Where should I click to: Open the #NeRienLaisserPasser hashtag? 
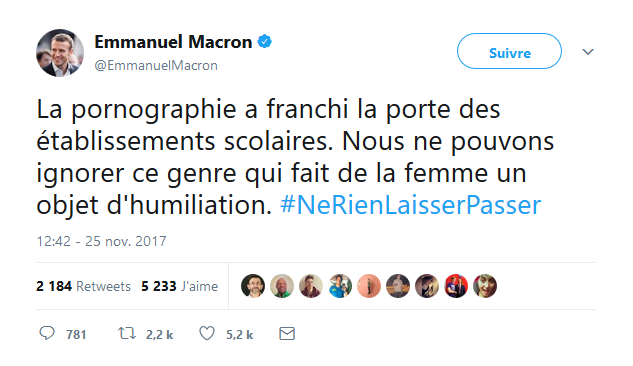410,205
